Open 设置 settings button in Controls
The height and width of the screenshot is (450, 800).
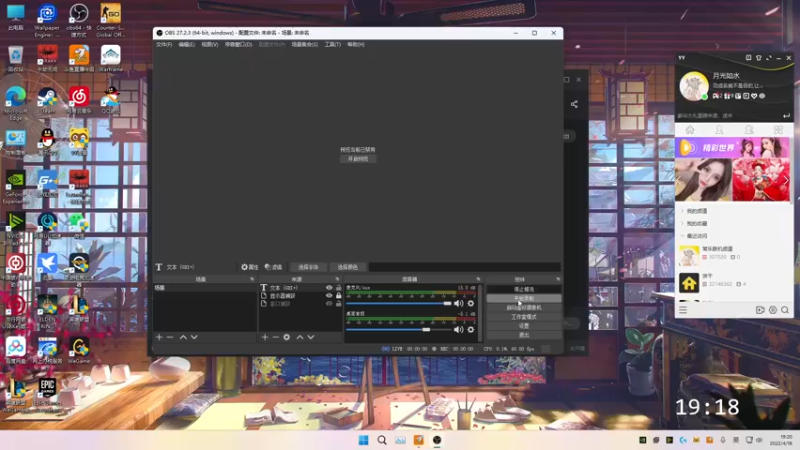pyautogui.click(x=524, y=326)
